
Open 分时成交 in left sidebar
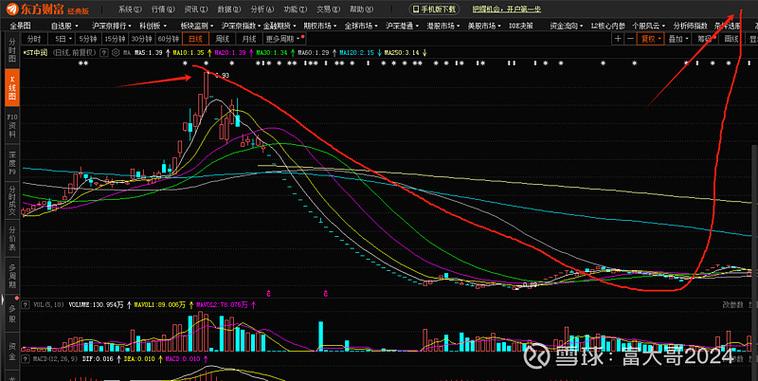pos(12,199)
